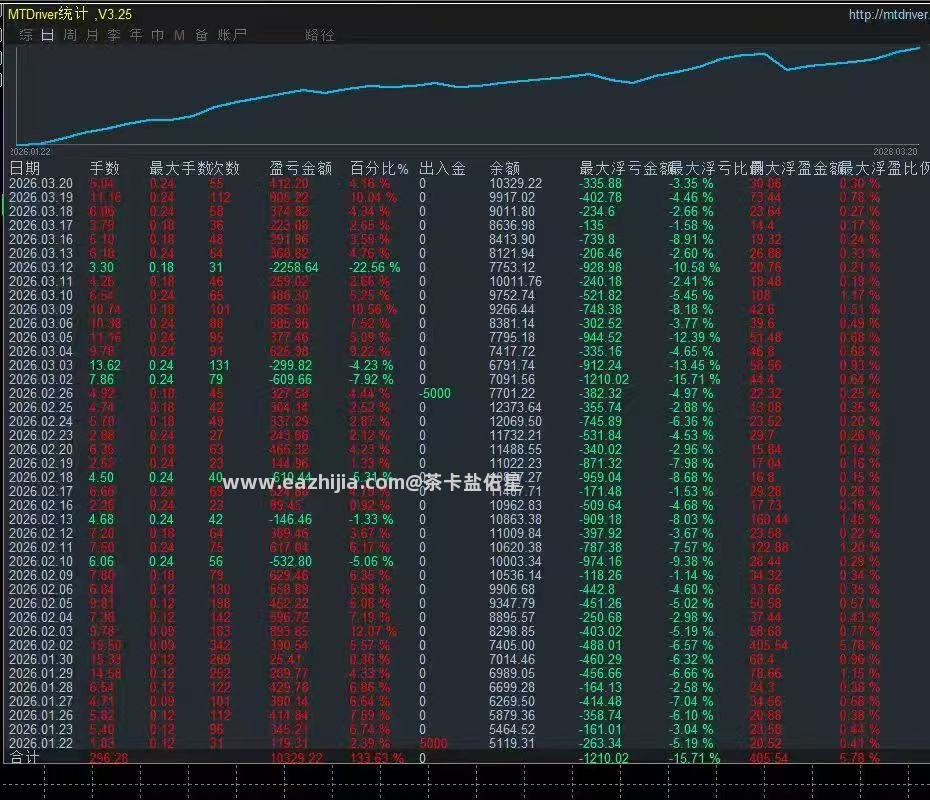
Task: Click balance value 8636.98
Action: pyautogui.click(x=512, y=225)
